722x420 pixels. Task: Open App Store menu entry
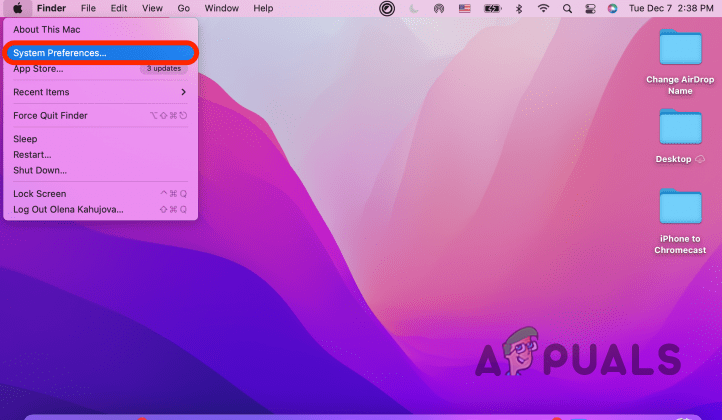coord(100,69)
